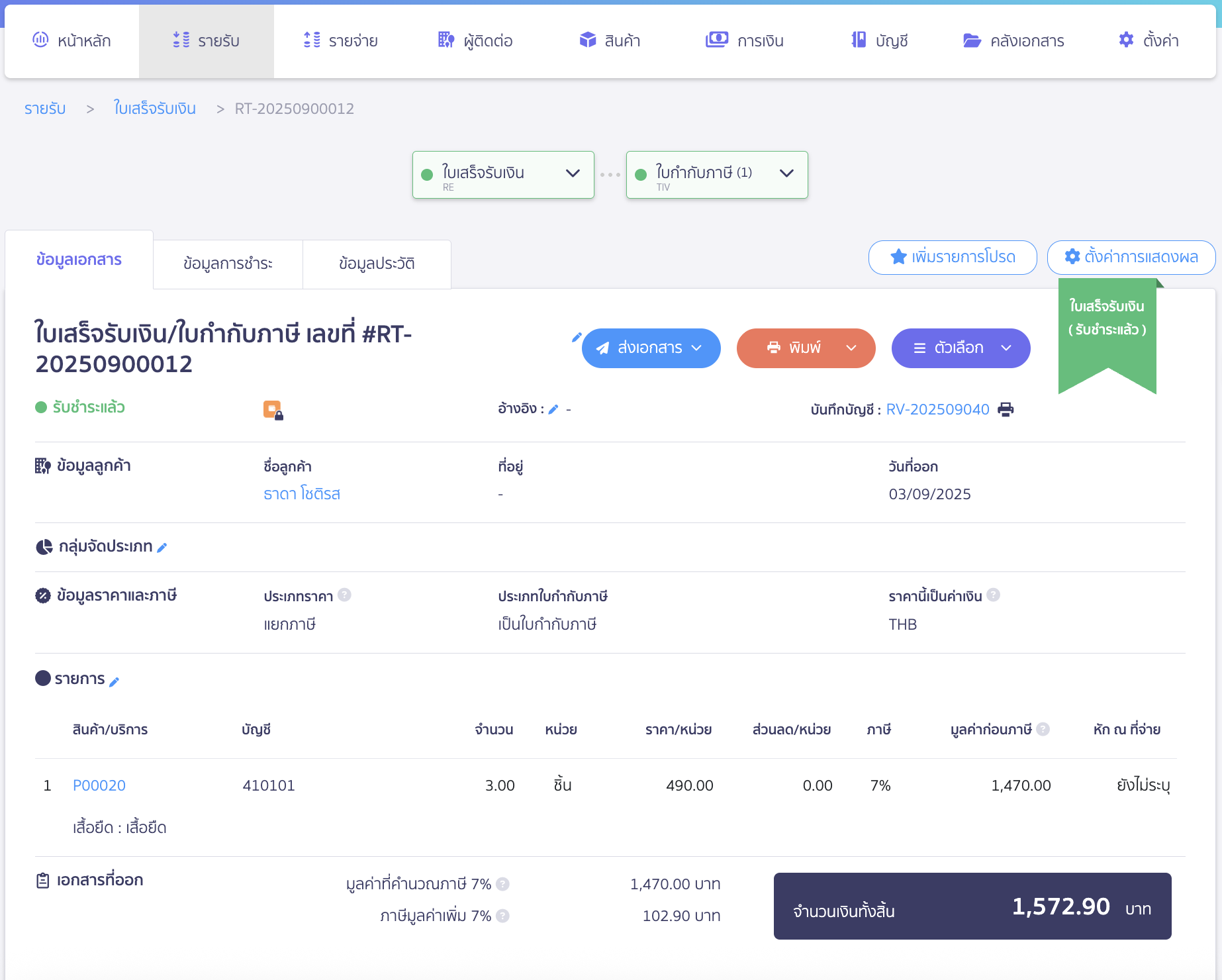Open product P00020 link
The width and height of the screenshot is (1222, 980).
pyautogui.click(x=99, y=785)
